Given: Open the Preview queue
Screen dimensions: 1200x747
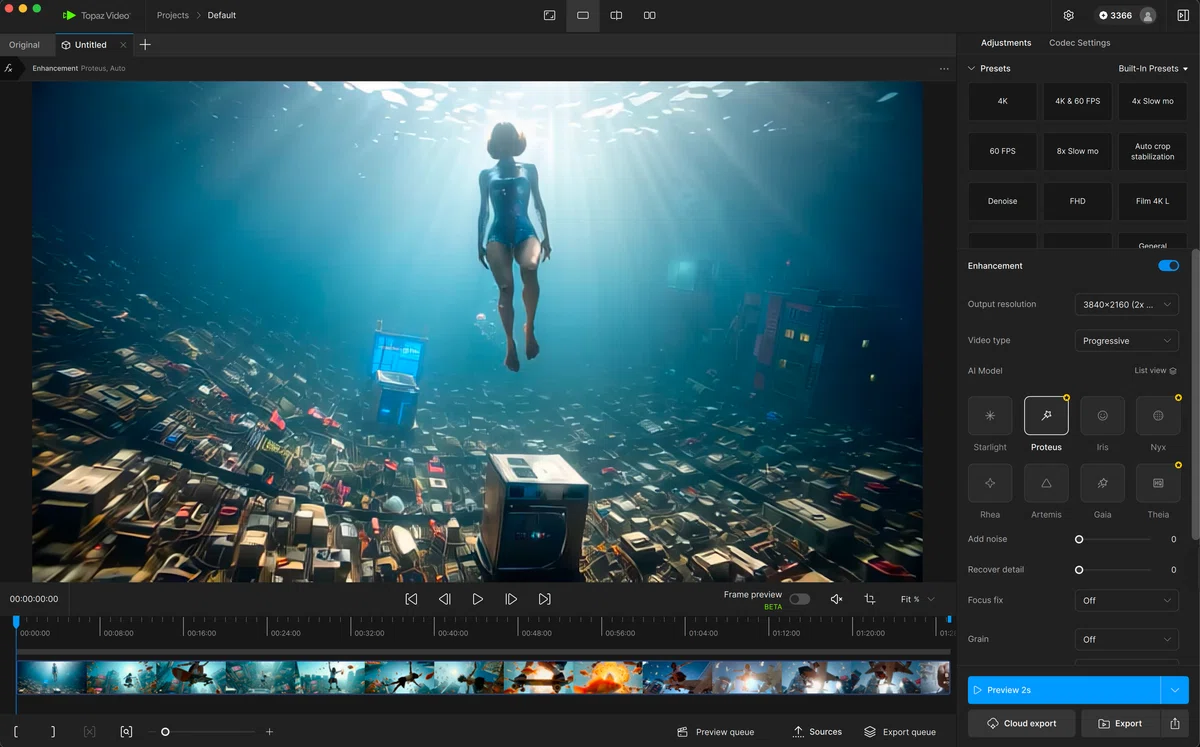Looking at the screenshot, I should coord(716,732).
